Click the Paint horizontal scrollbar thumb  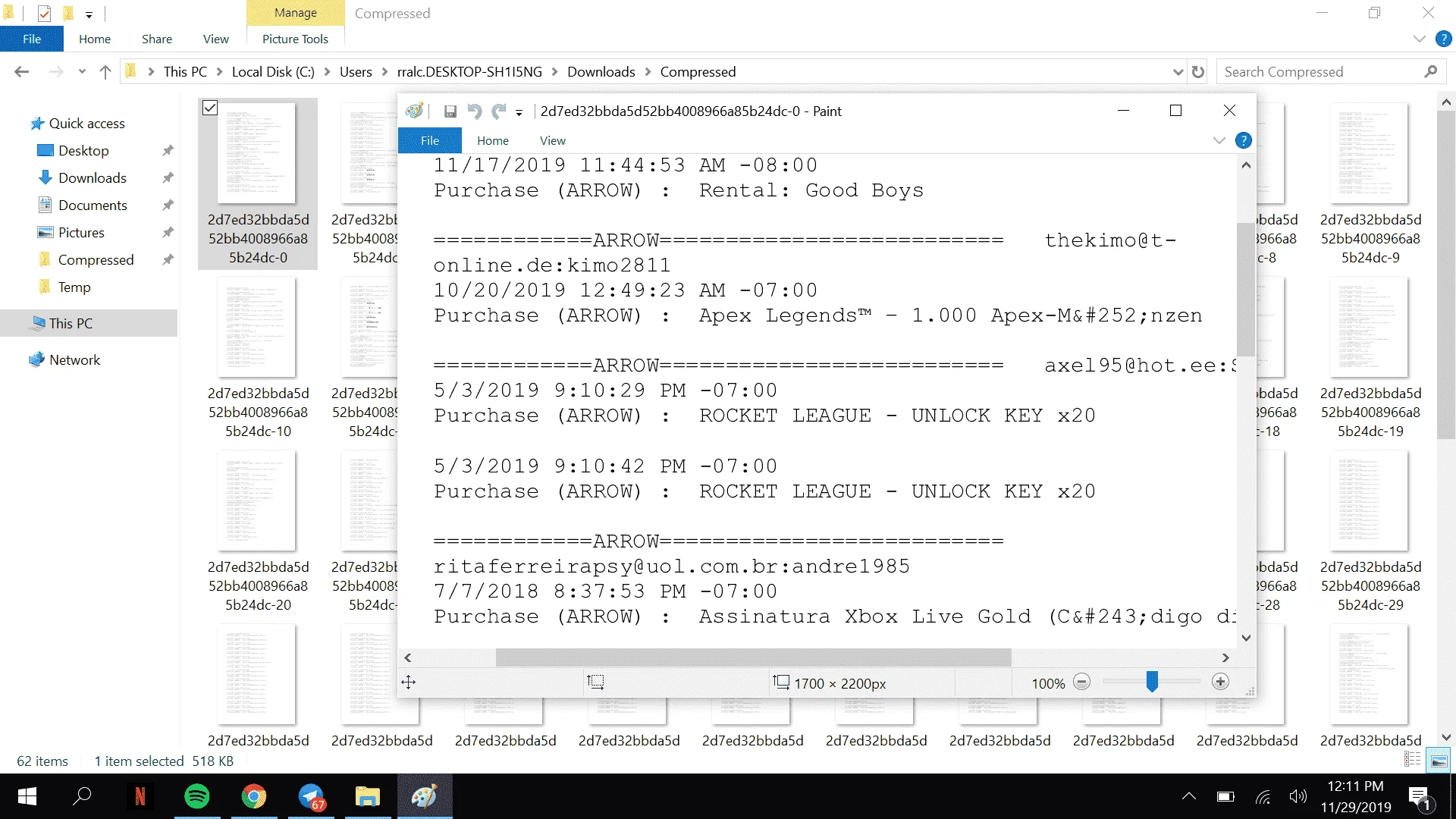(753, 657)
